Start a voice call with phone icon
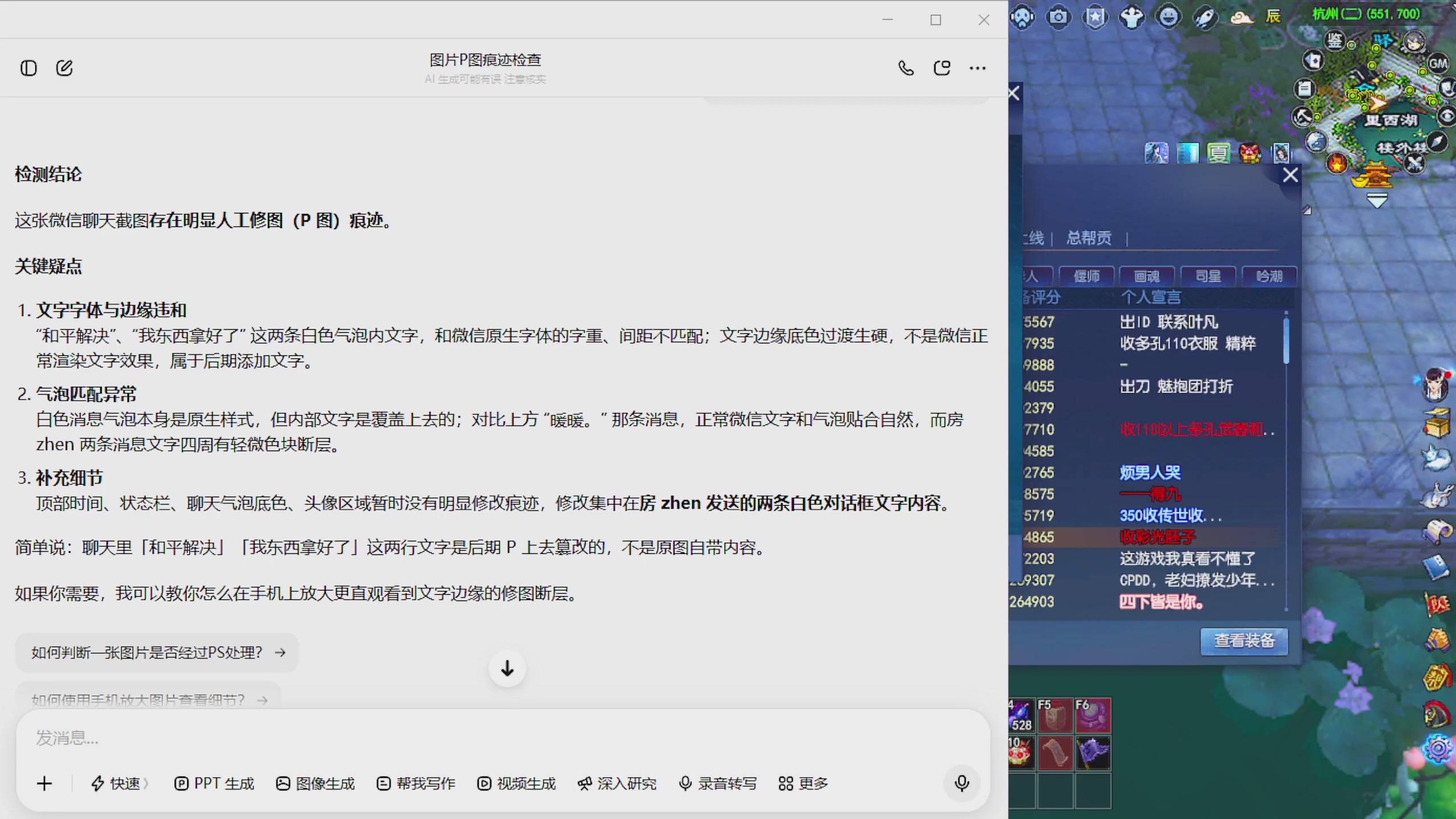Viewport: 1456px width, 819px height. tap(906, 68)
